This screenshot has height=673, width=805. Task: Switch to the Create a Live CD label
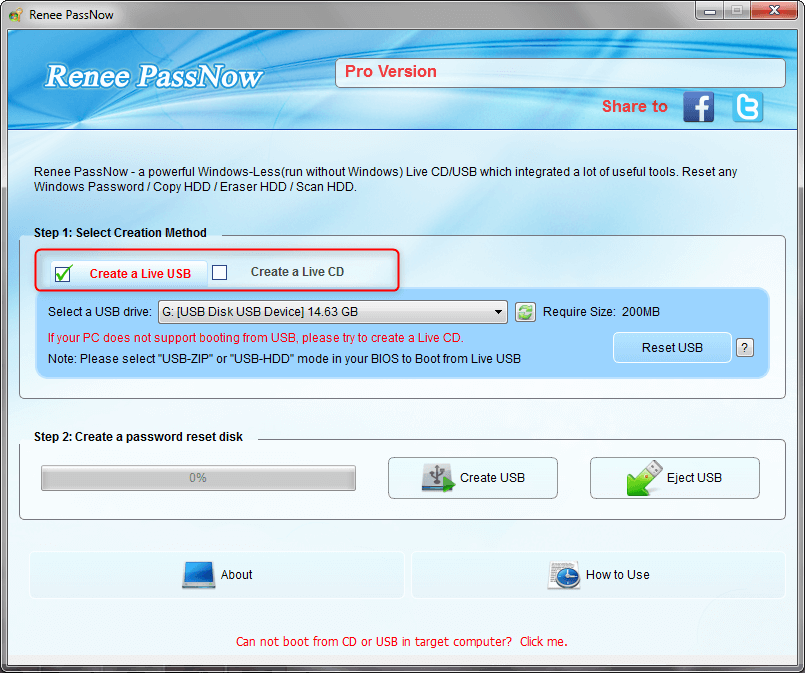tap(297, 272)
